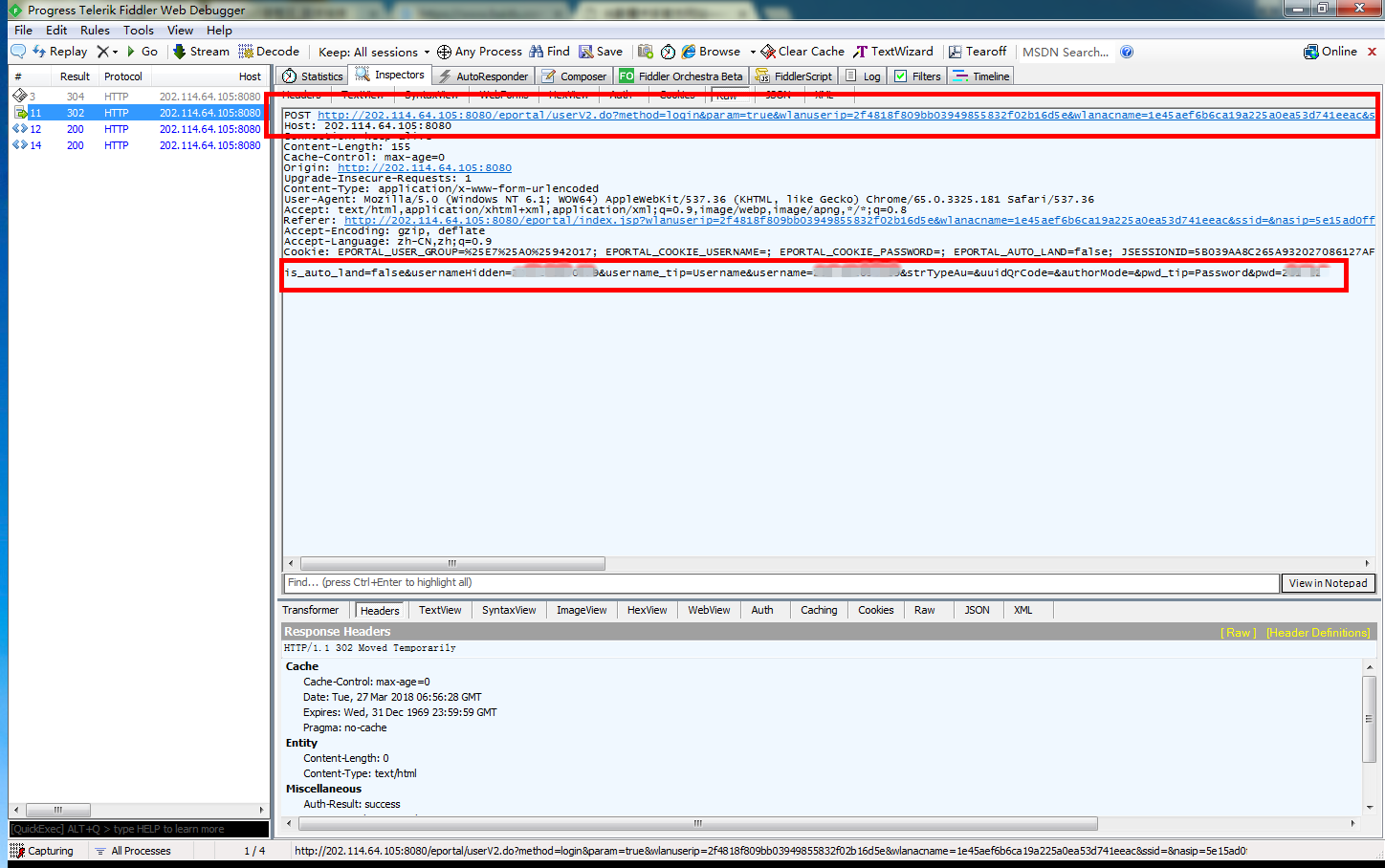
Task: Click the Referer URL link
Action: point(859,220)
